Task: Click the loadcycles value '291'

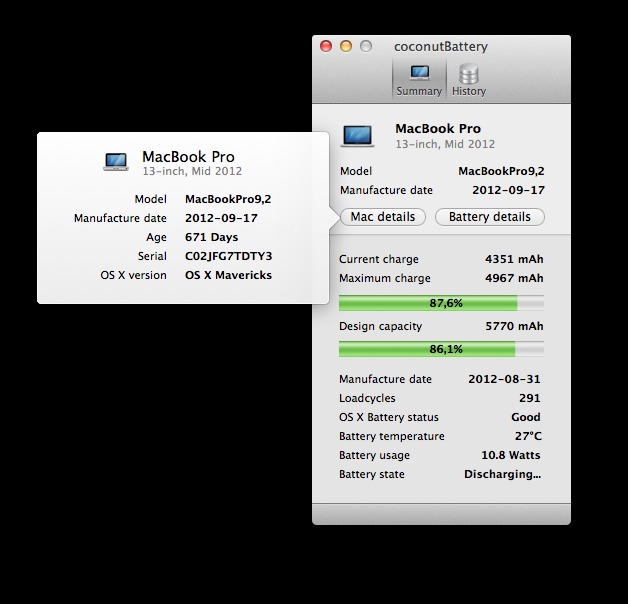Action: (529, 398)
